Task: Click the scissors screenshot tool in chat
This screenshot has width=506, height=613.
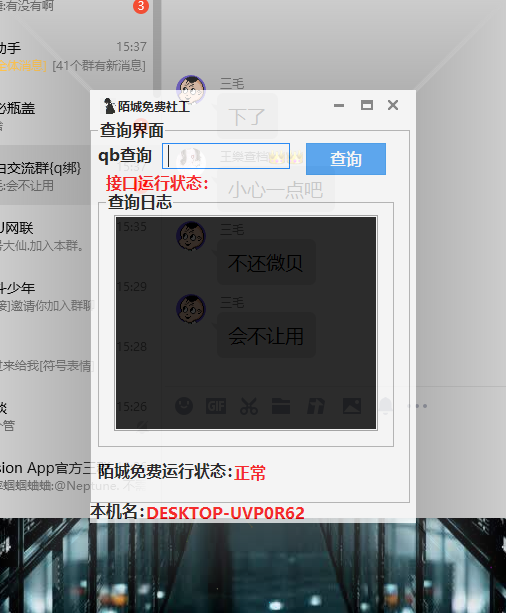Action: [249, 406]
